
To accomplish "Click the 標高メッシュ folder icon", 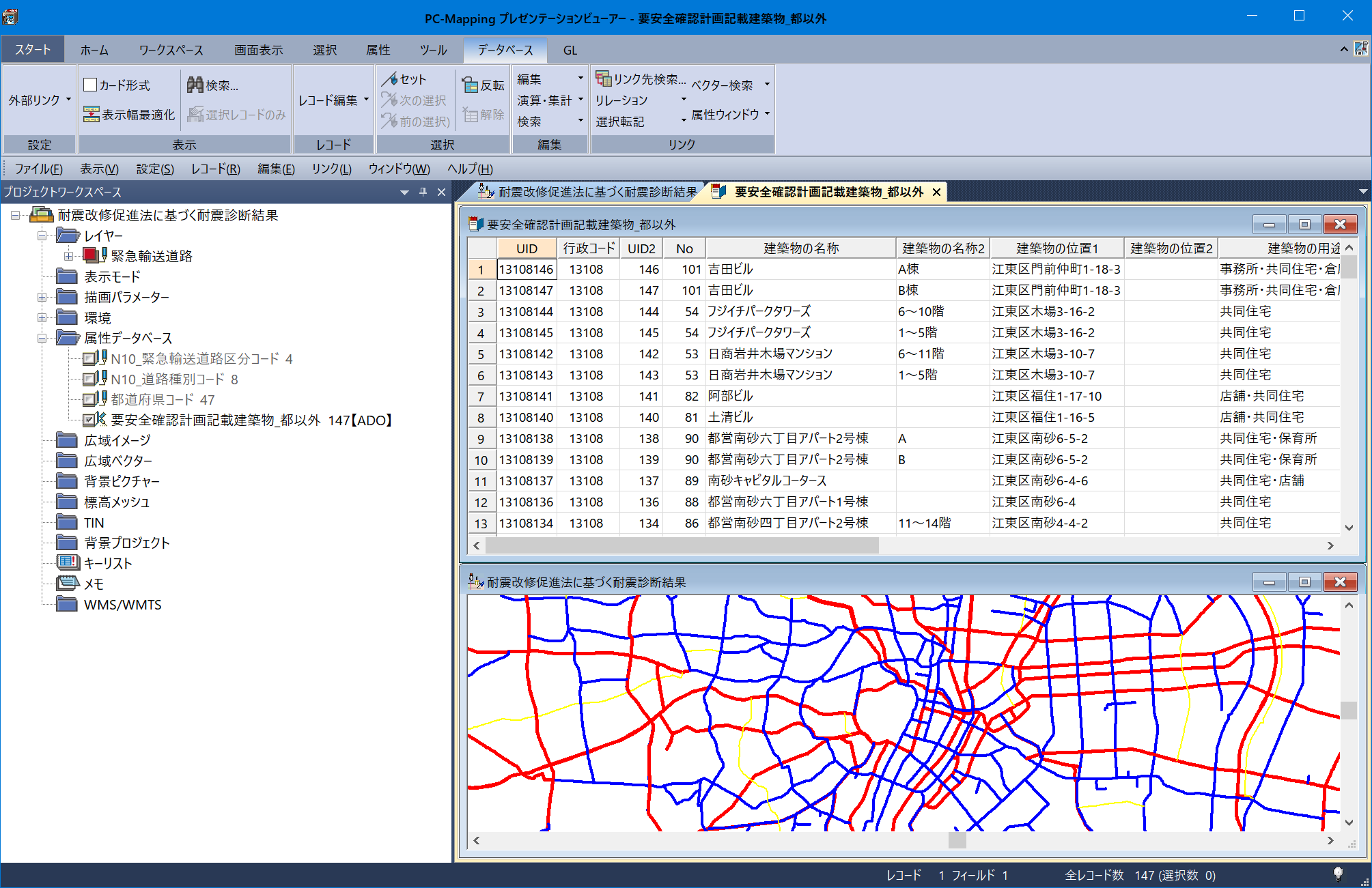I will [66, 502].
